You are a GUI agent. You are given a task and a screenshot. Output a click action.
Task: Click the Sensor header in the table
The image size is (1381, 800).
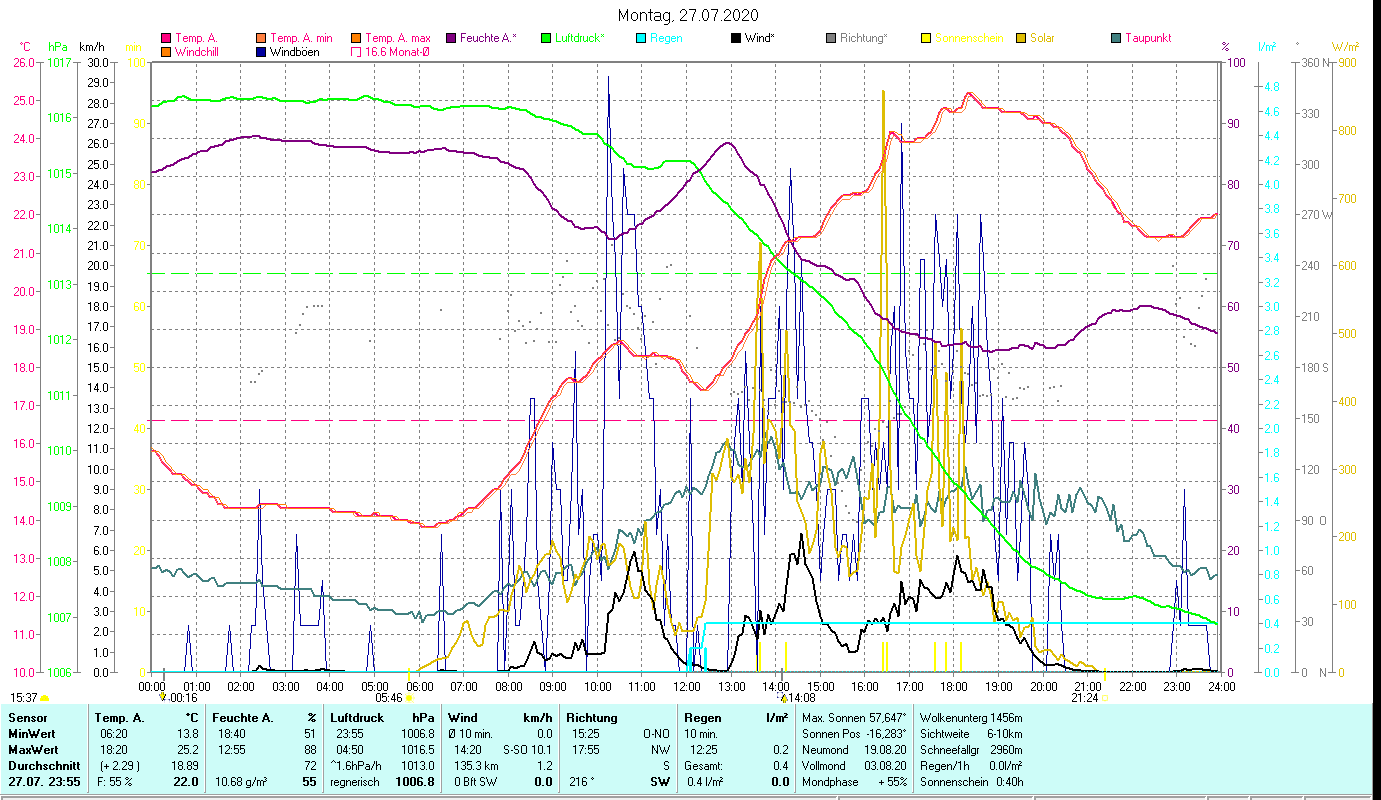click(x=27, y=718)
